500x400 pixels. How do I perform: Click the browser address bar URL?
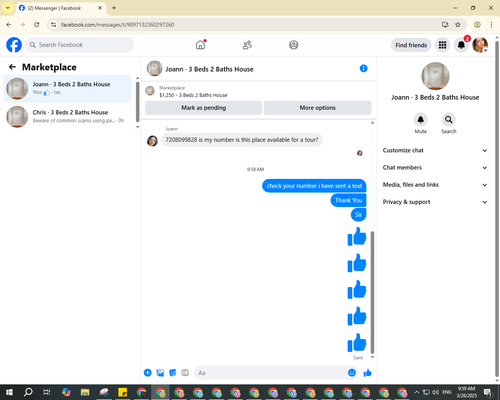(x=117, y=25)
